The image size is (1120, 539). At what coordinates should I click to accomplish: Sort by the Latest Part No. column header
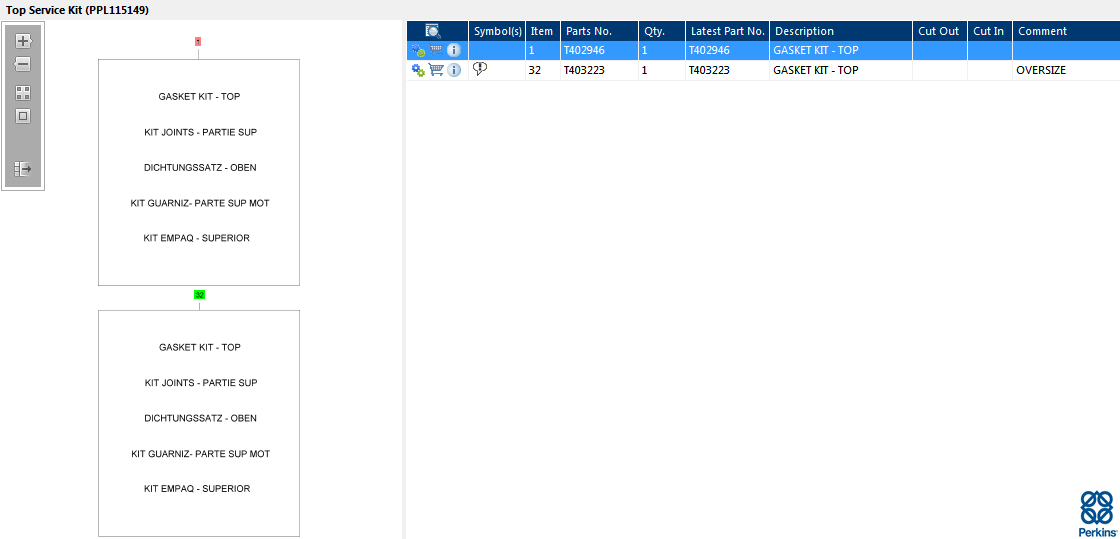pyautogui.click(x=728, y=31)
